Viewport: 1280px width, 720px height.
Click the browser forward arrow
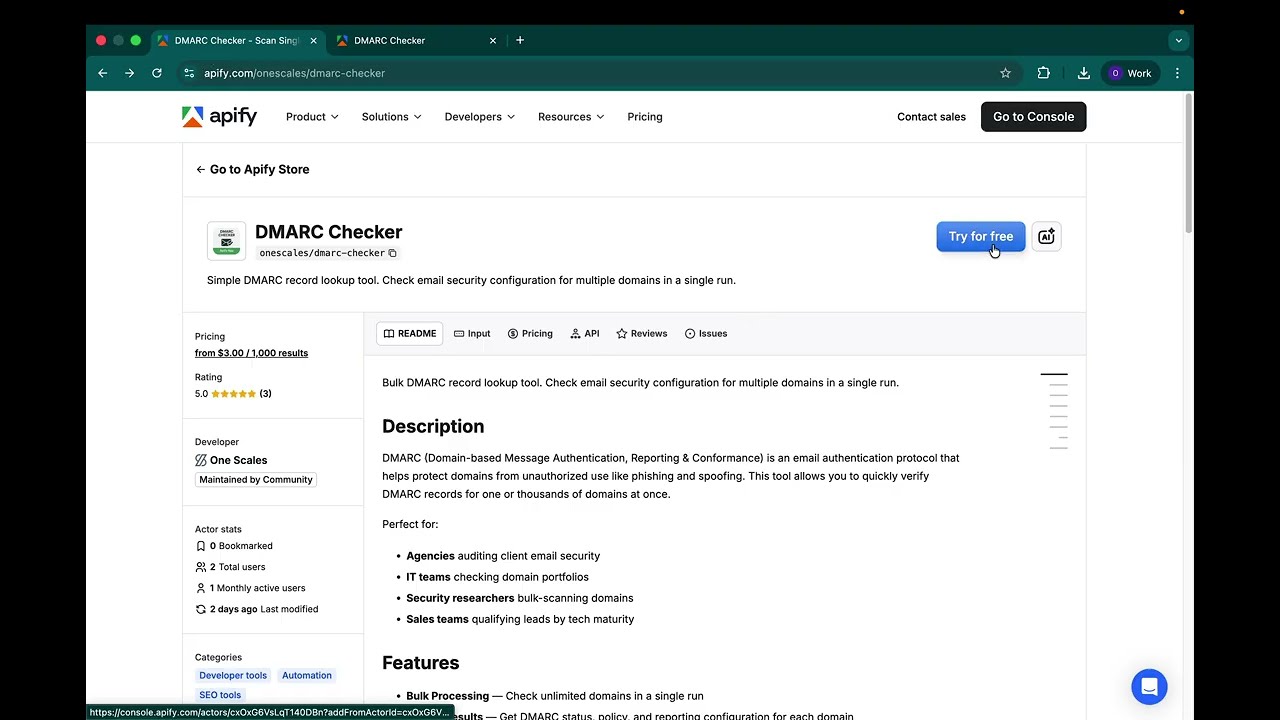point(129,73)
